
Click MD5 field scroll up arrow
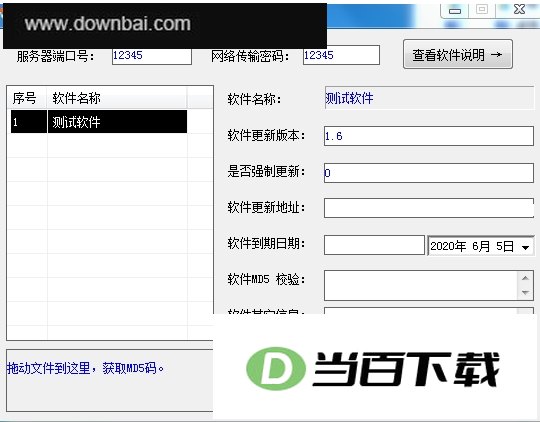point(525,278)
